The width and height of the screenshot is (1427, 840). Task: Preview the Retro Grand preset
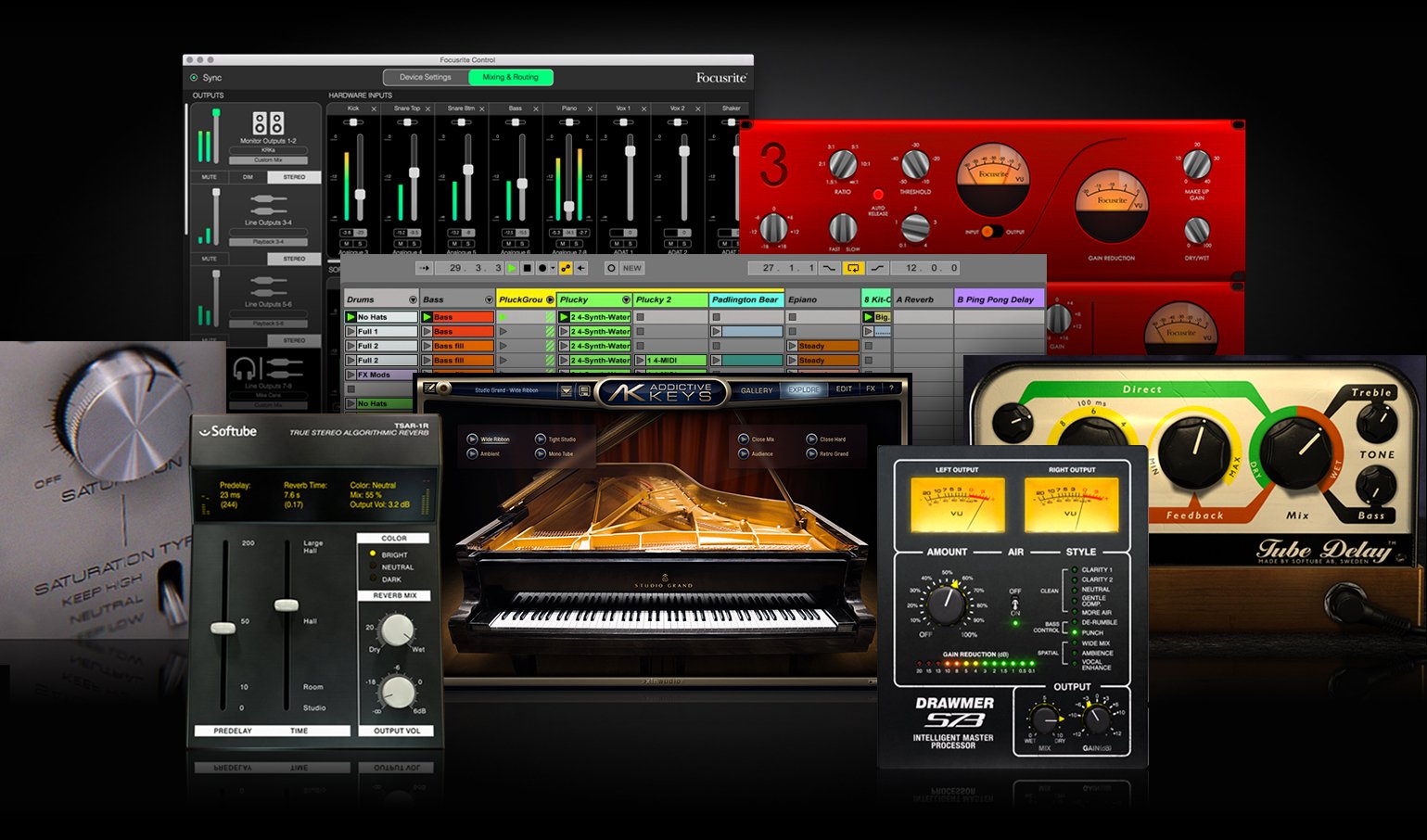812,453
